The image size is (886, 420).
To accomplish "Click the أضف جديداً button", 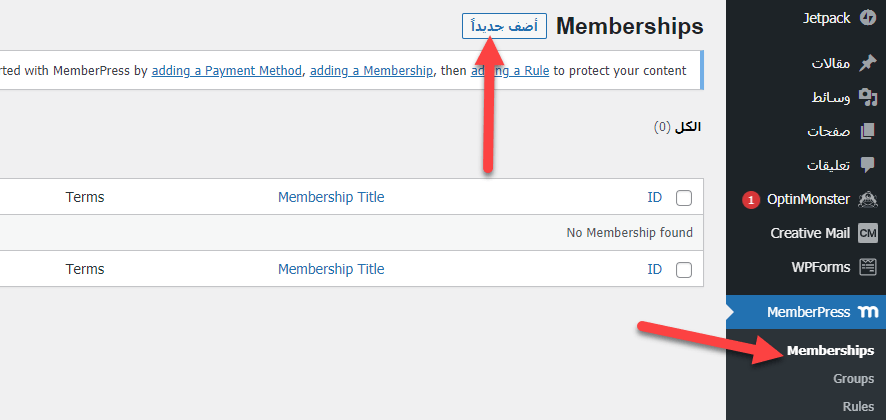I will tap(504, 26).
